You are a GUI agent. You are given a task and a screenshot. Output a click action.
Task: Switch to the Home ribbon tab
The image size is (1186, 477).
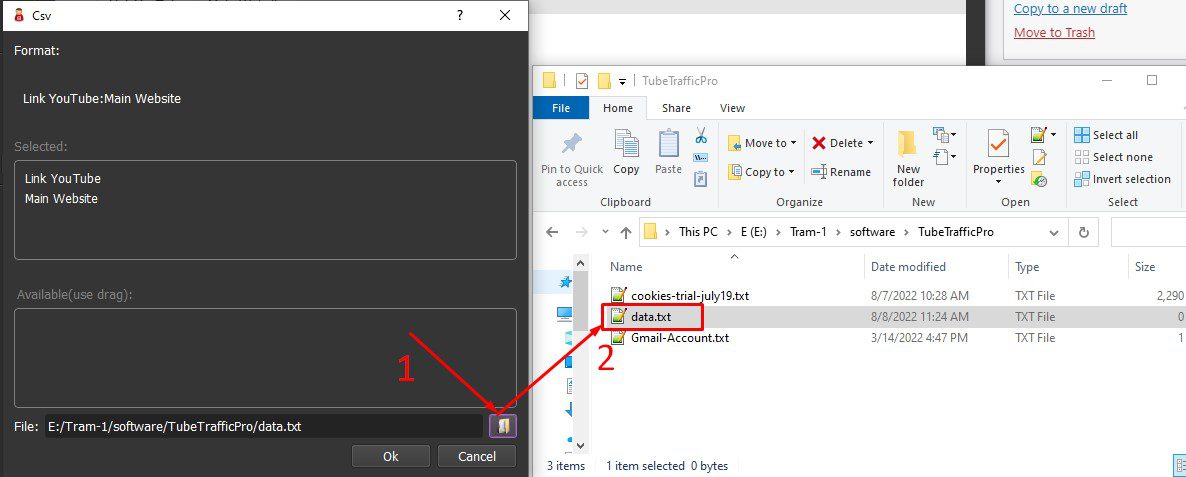point(618,108)
